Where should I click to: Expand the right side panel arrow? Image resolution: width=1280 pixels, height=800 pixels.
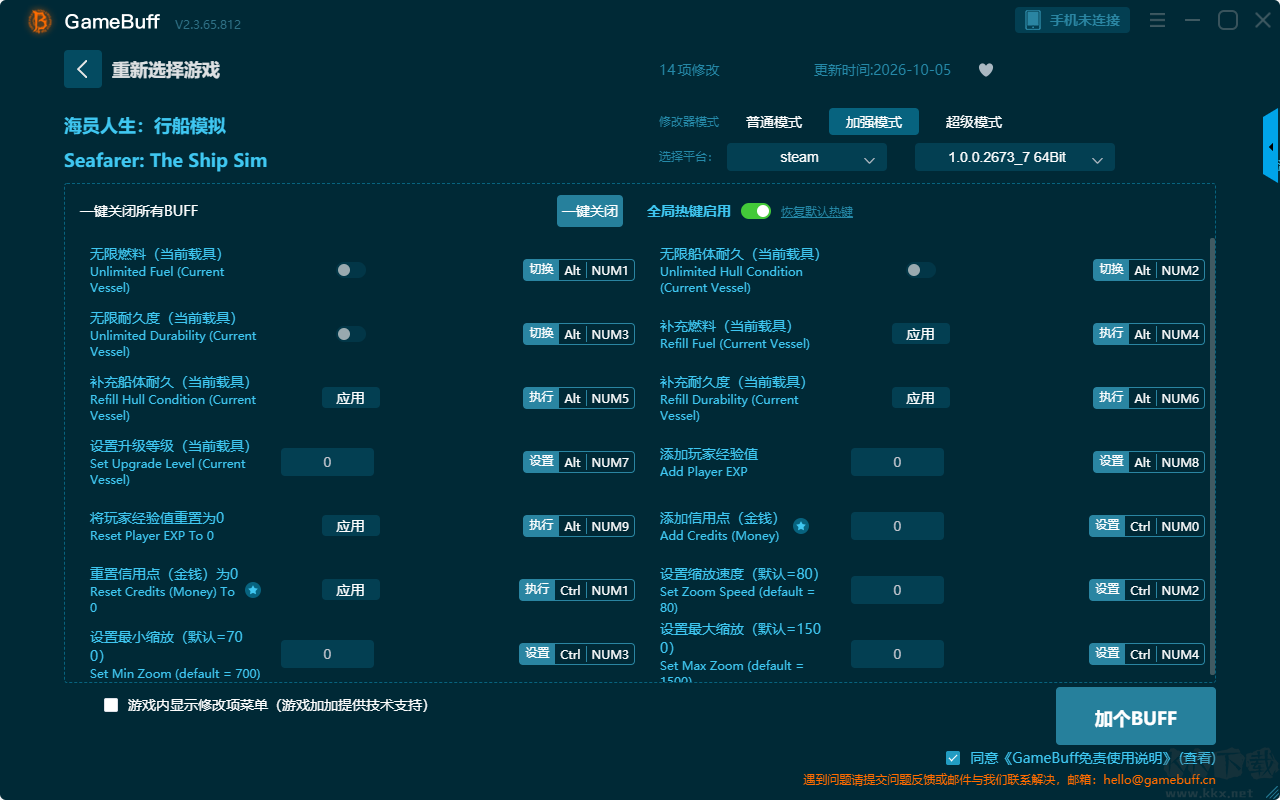click(x=1271, y=146)
